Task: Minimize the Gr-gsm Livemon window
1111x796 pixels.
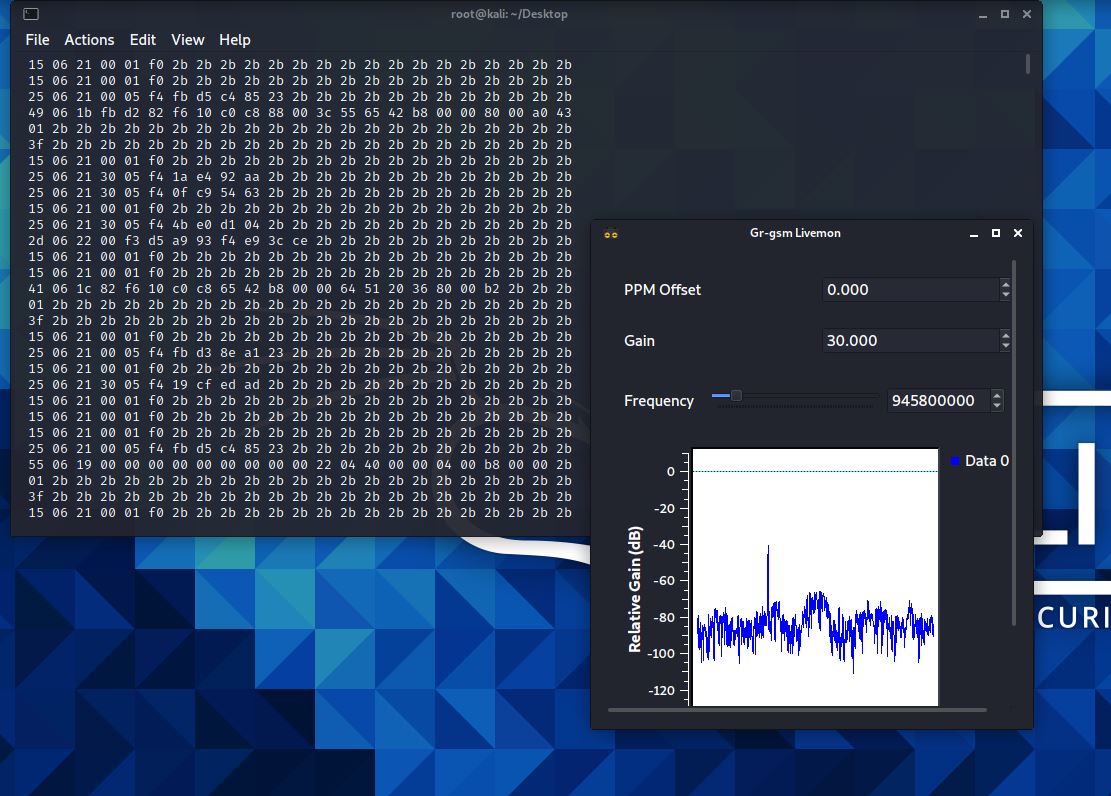Action: coord(974,233)
